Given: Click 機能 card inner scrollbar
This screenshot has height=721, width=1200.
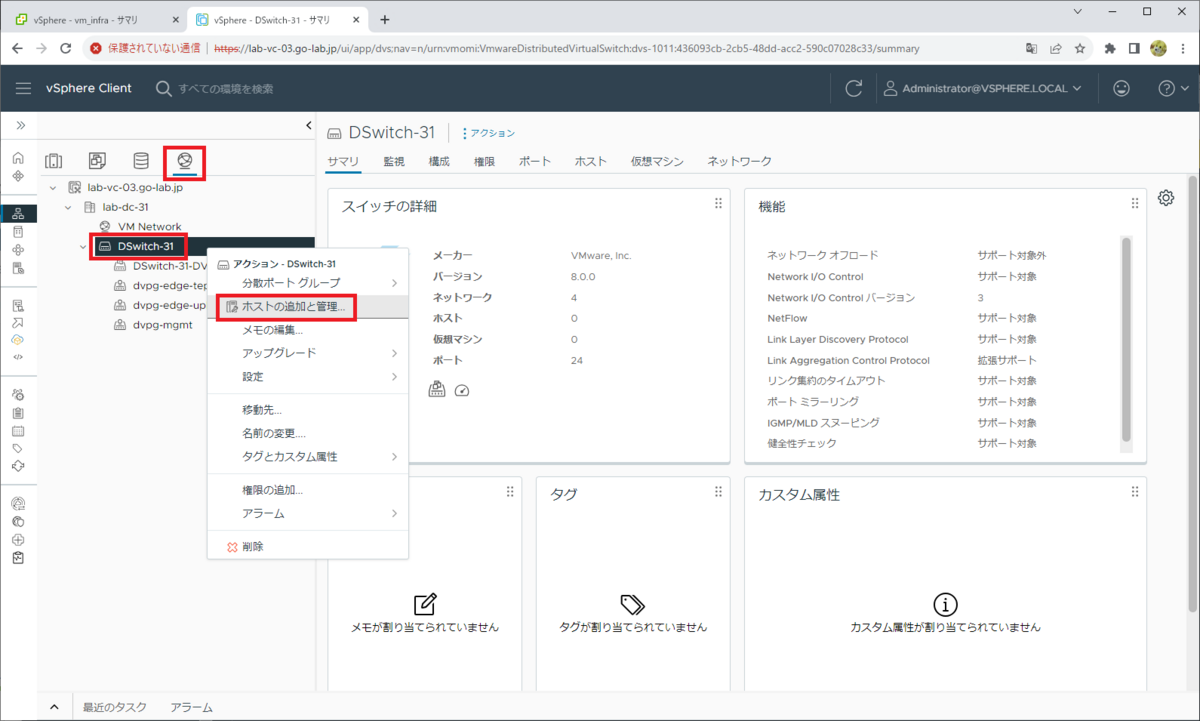Looking at the screenshot, I should tap(1127, 340).
